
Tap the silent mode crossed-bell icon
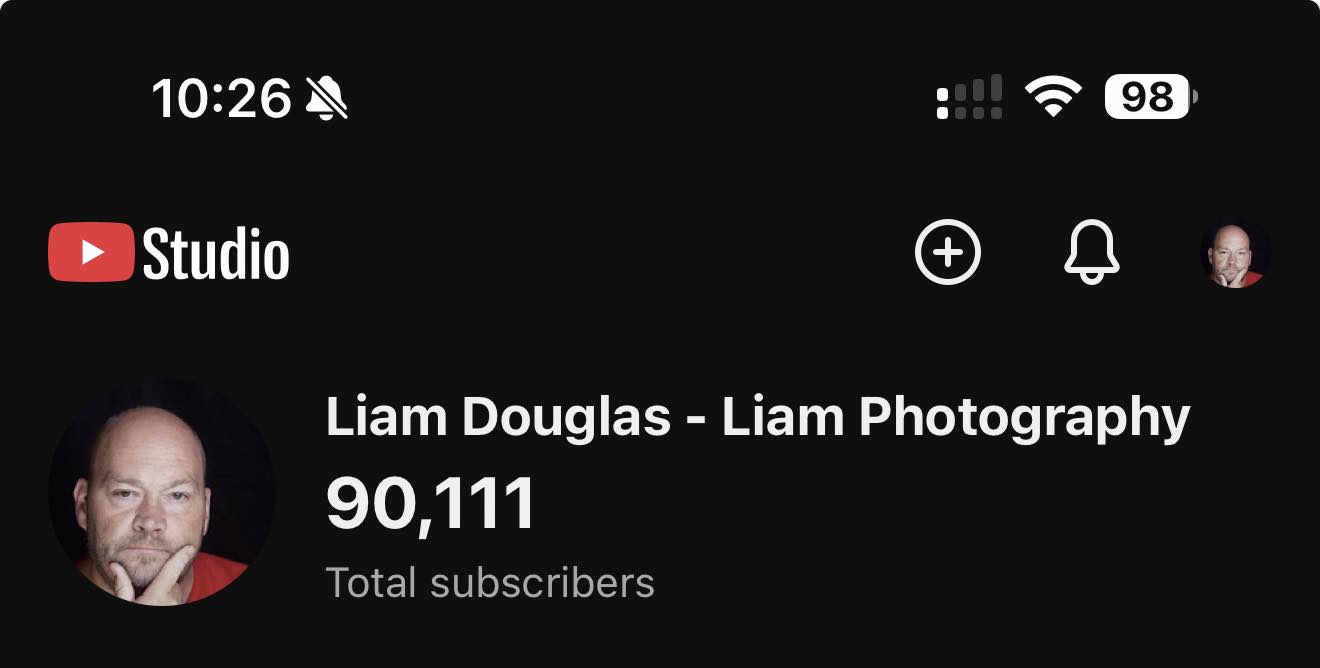326,98
